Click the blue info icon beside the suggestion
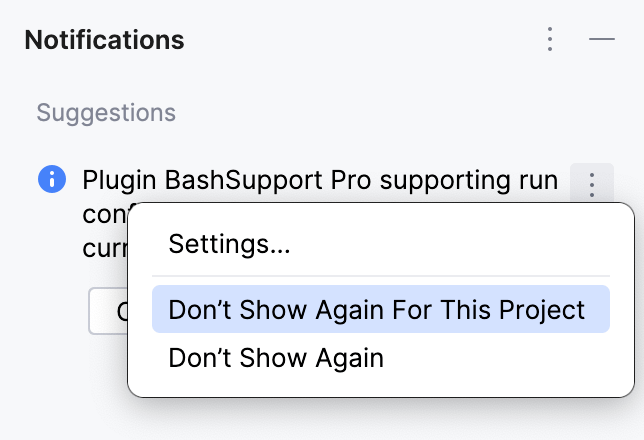Screen dimensions: 644x440 (51, 181)
